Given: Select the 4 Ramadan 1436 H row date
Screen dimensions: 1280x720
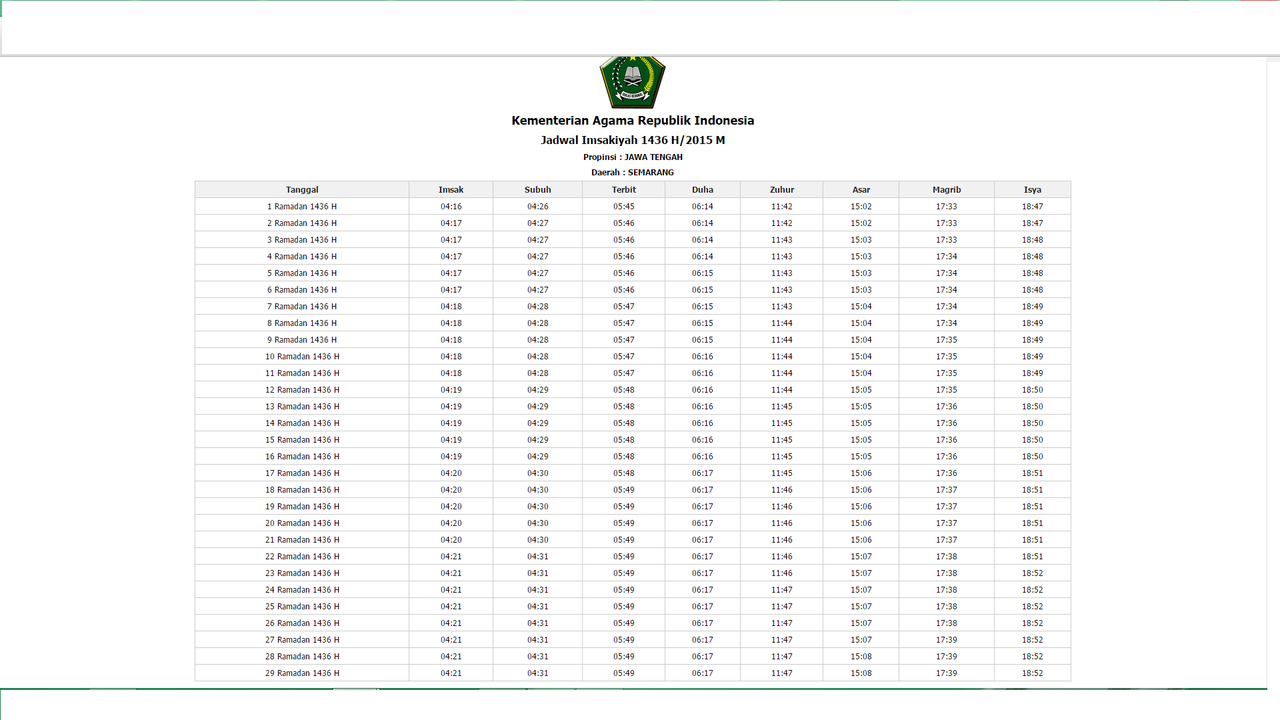Looking at the screenshot, I should pos(302,257).
